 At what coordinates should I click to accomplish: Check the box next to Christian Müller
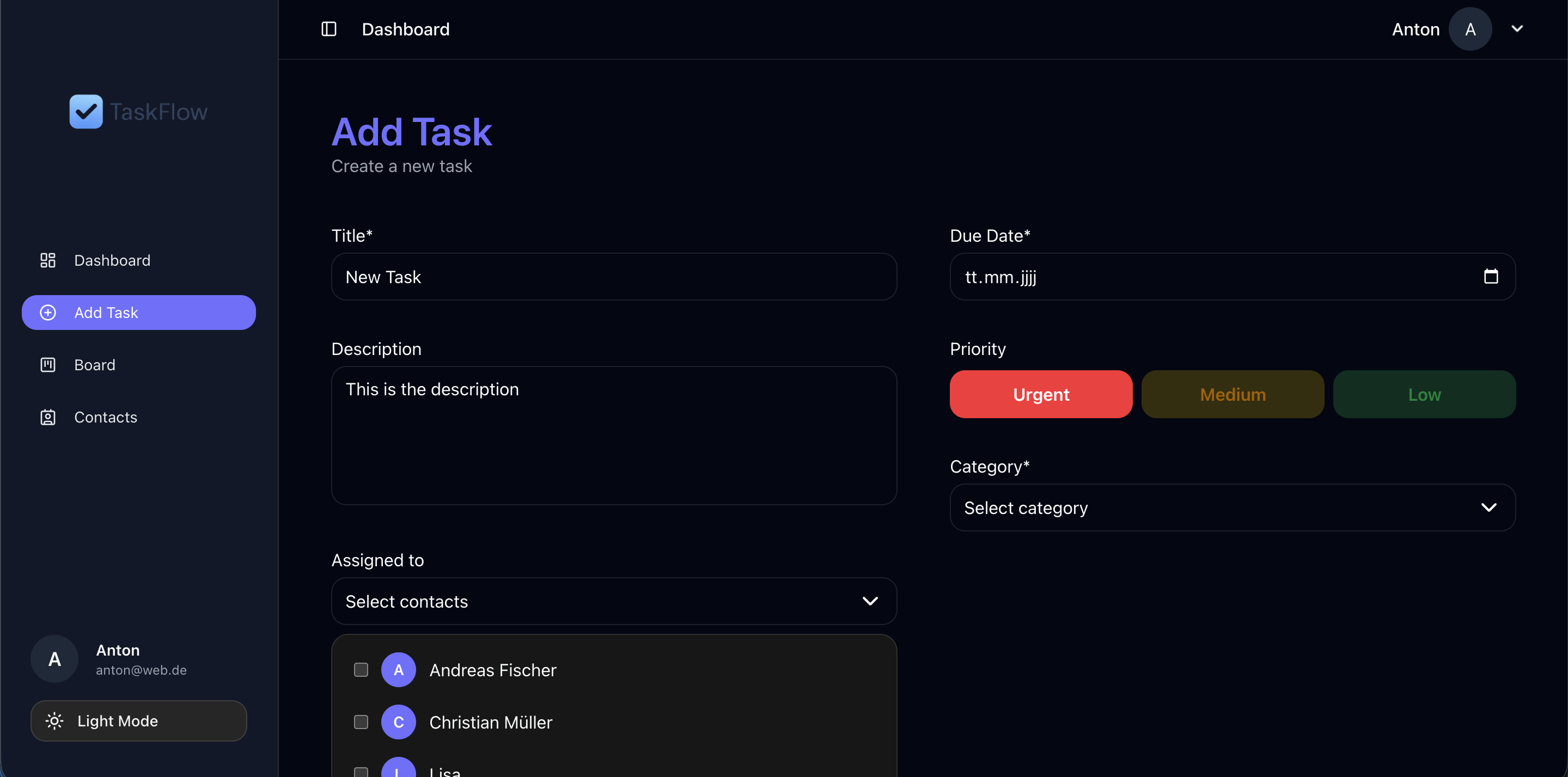tap(361, 722)
